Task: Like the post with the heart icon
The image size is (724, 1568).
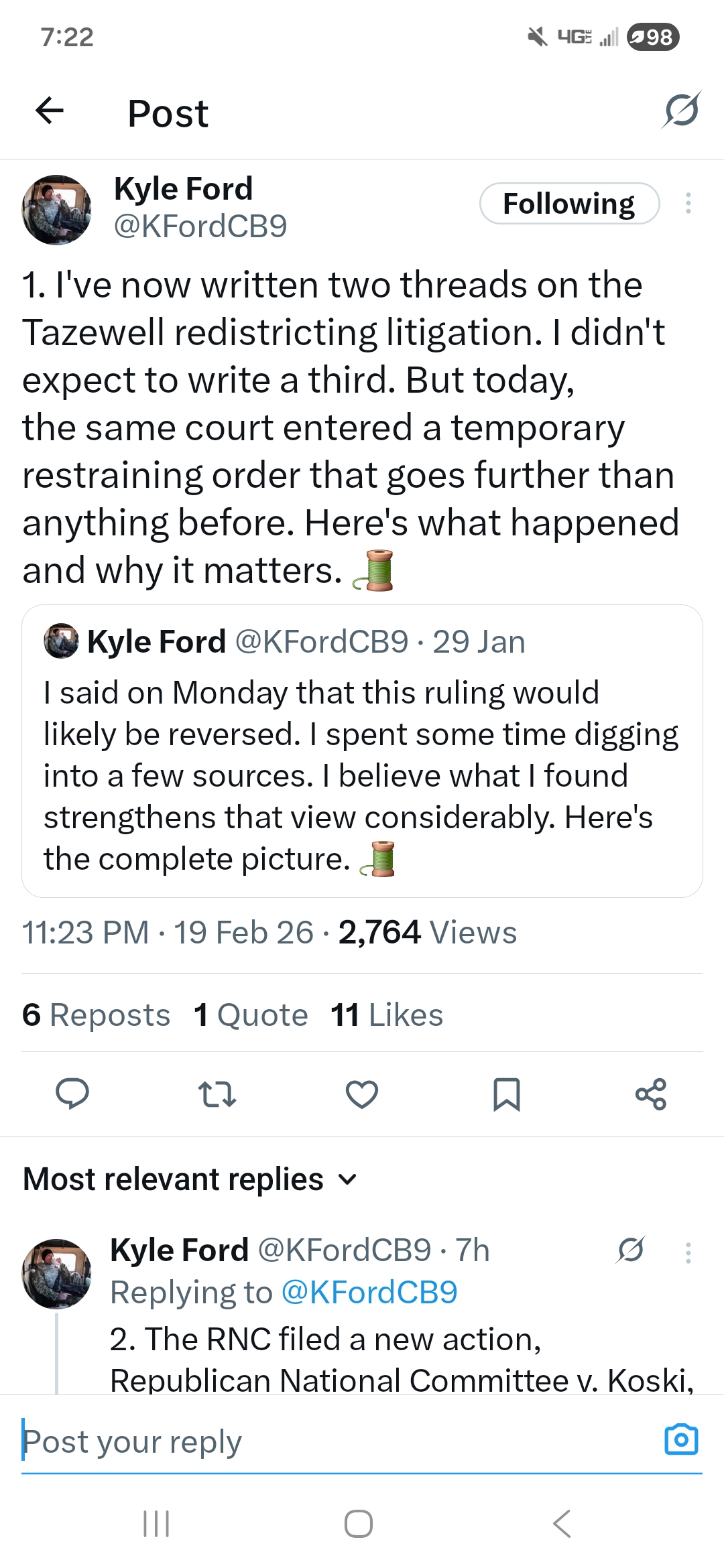Action: [362, 1094]
